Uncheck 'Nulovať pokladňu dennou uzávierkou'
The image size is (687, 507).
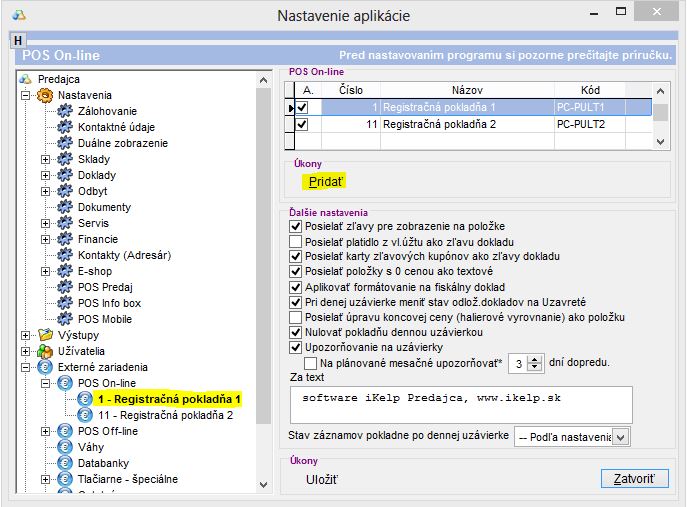point(295,332)
